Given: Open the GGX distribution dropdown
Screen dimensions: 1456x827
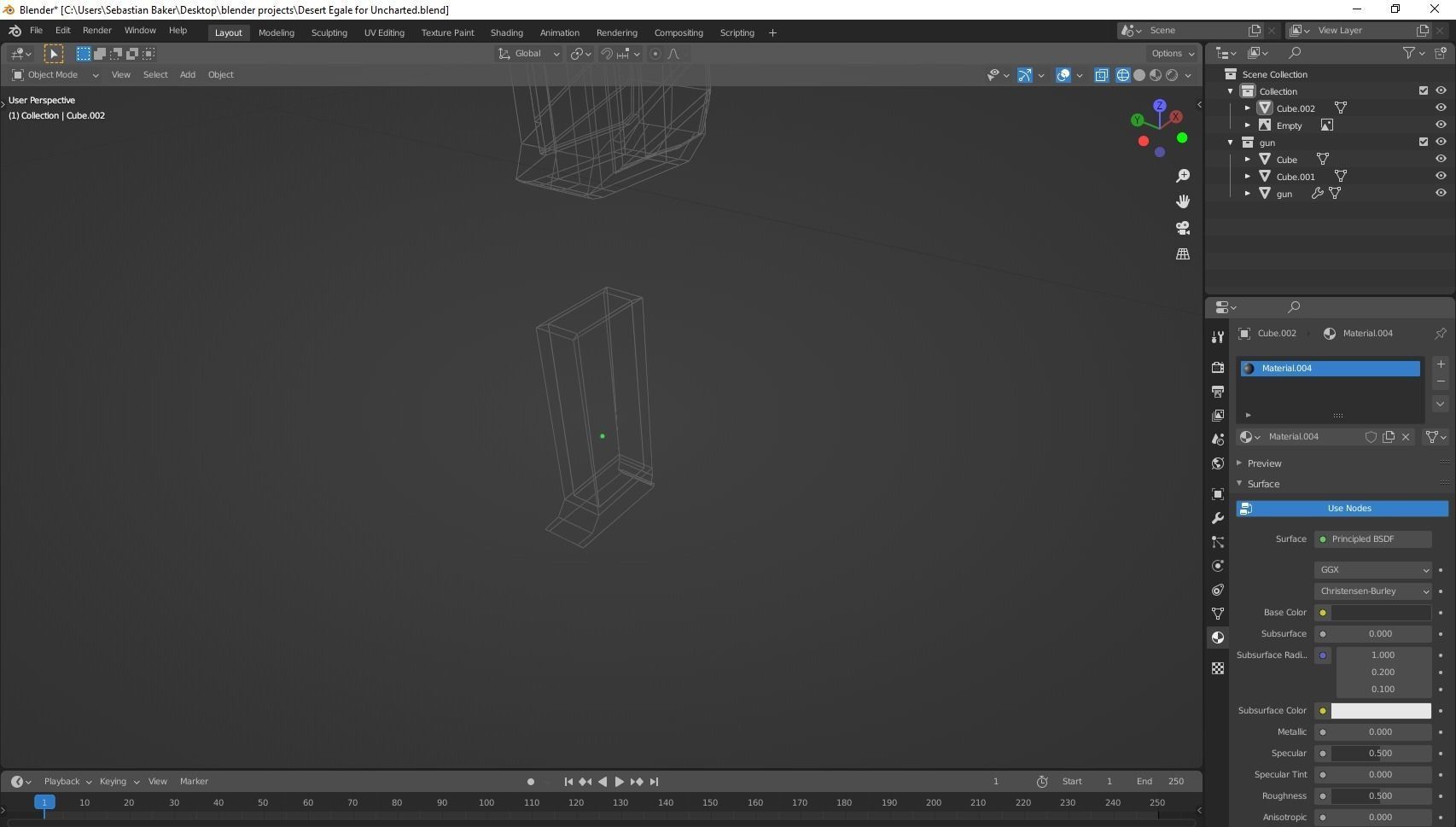Looking at the screenshot, I should tap(1373, 570).
